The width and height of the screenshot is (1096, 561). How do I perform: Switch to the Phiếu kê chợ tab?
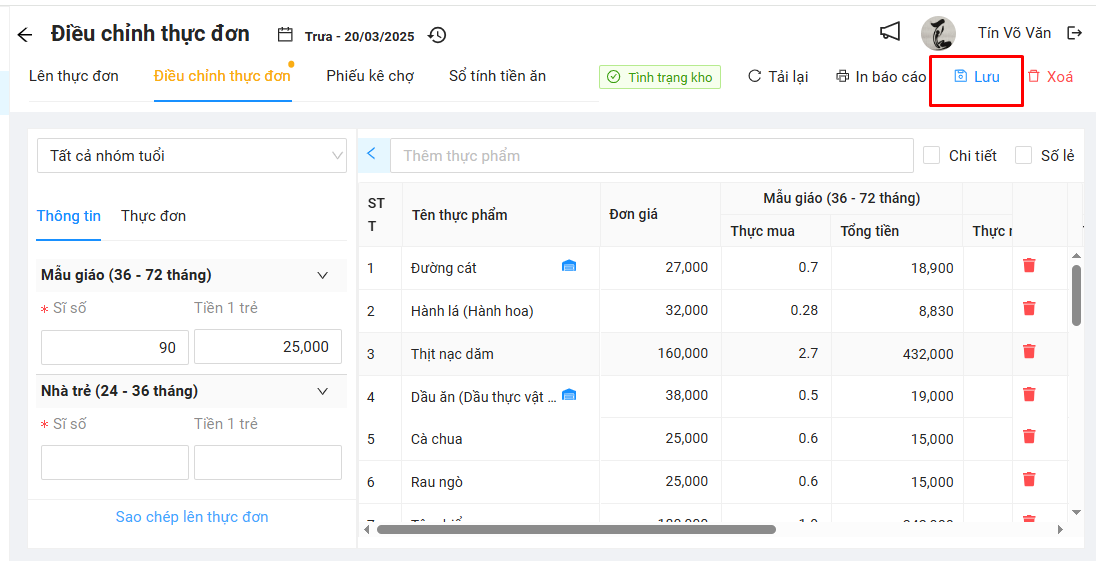coord(370,76)
